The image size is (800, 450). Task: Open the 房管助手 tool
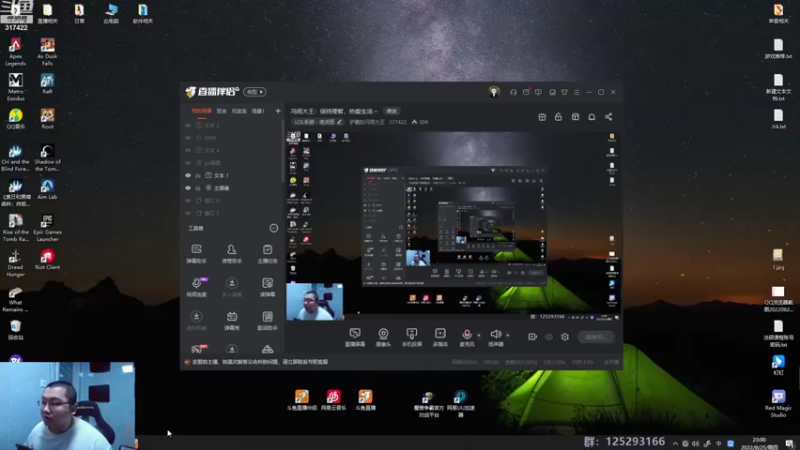click(x=232, y=254)
